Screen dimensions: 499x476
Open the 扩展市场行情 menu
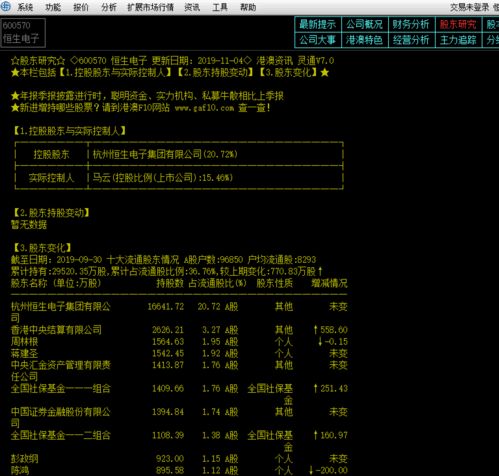click(151, 7)
